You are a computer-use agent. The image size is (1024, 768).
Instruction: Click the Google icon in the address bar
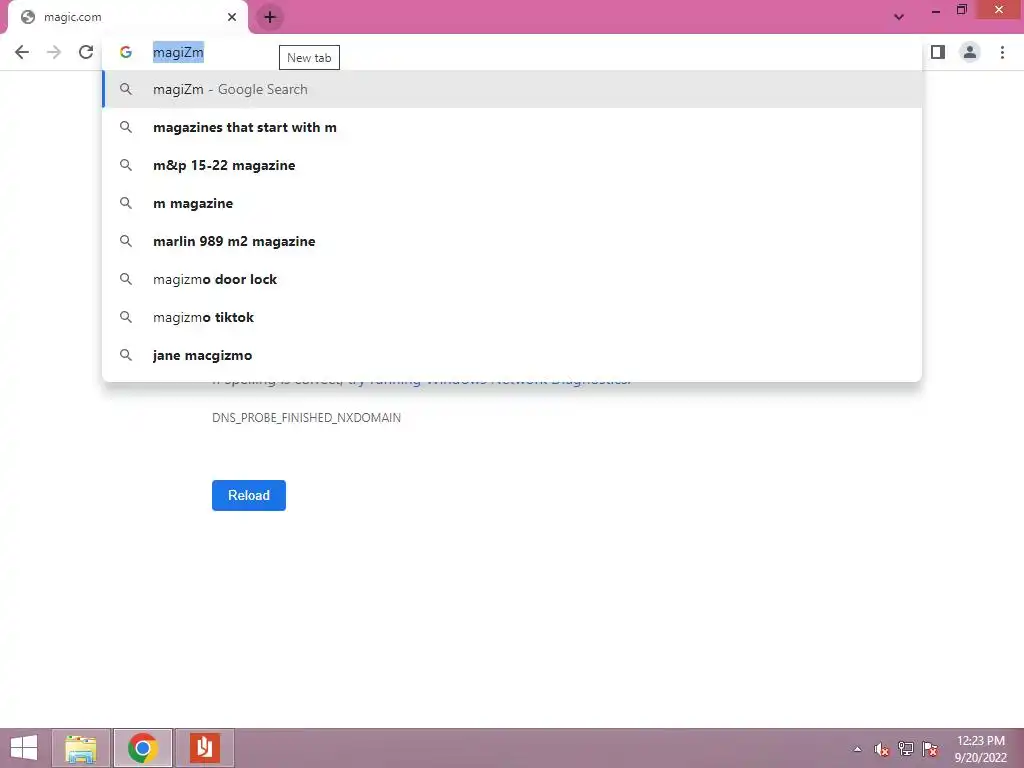(x=126, y=52)
